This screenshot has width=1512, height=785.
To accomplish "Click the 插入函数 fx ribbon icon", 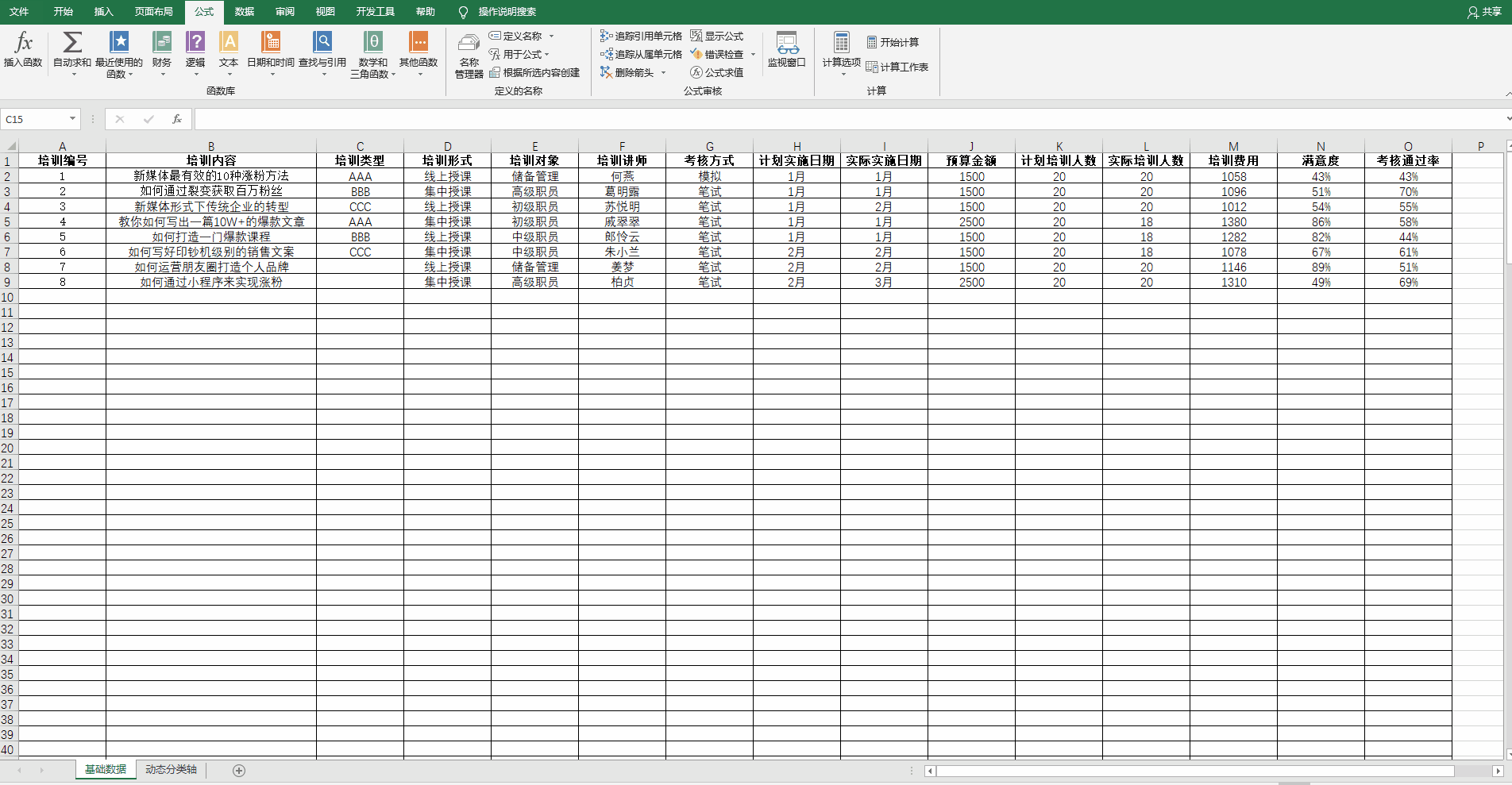I will pyautogui.click(x=23, y=49).
